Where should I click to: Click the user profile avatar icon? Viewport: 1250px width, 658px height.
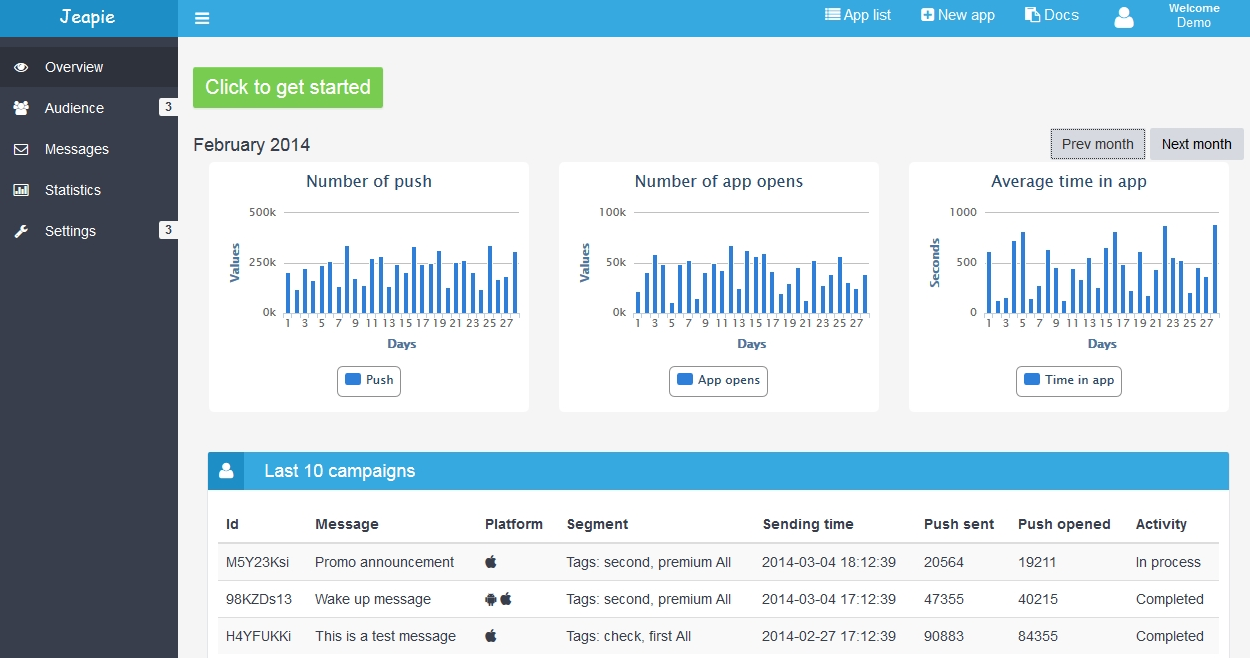[1125, 17]
